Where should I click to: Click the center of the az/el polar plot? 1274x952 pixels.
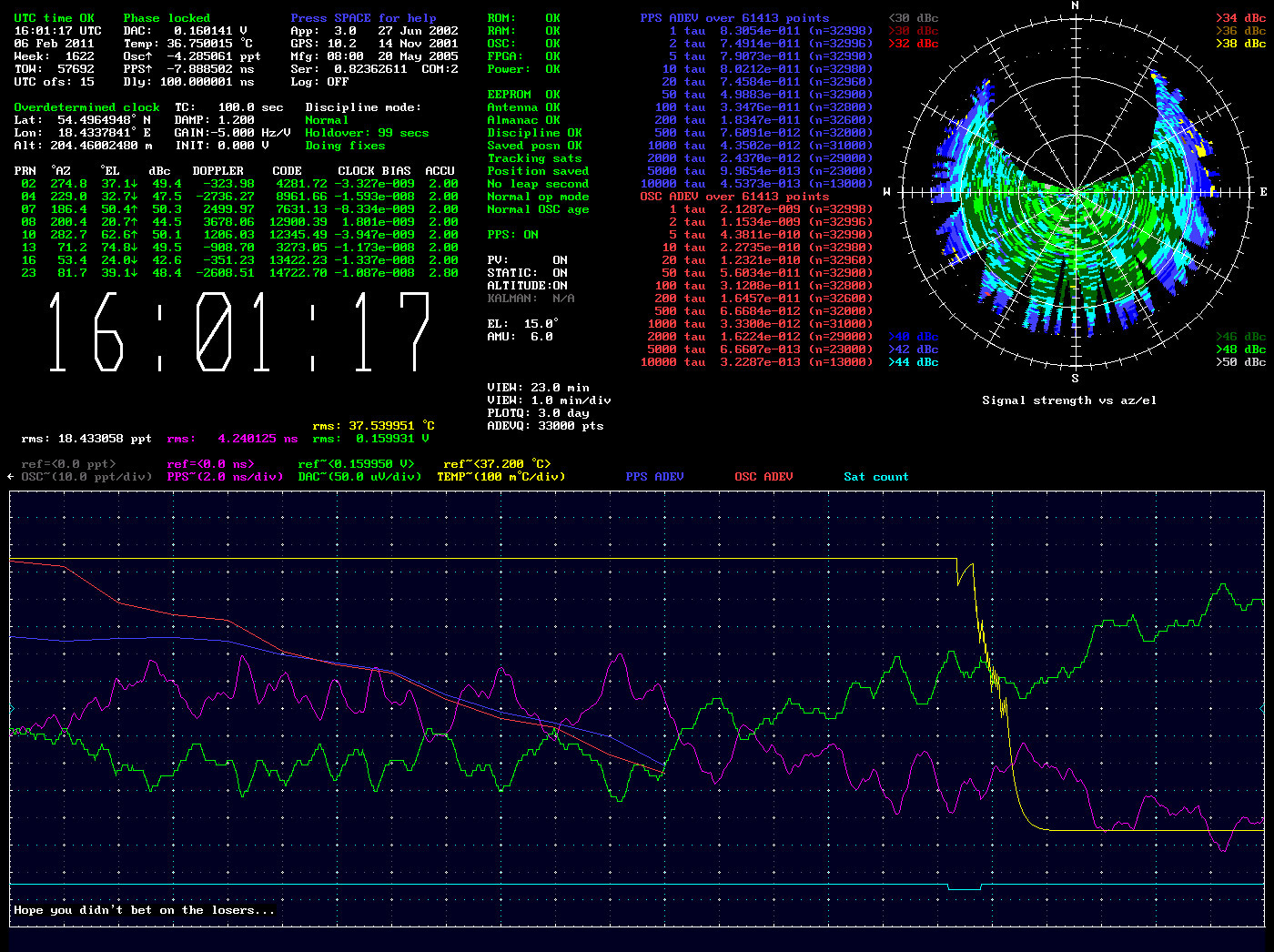coord(1075,192)
